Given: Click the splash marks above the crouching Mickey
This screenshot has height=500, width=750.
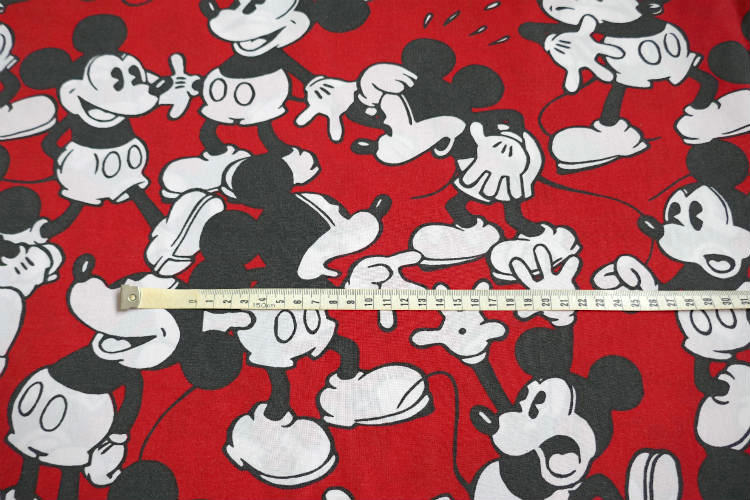Looking at the screenshot, I should pos(460,22).
